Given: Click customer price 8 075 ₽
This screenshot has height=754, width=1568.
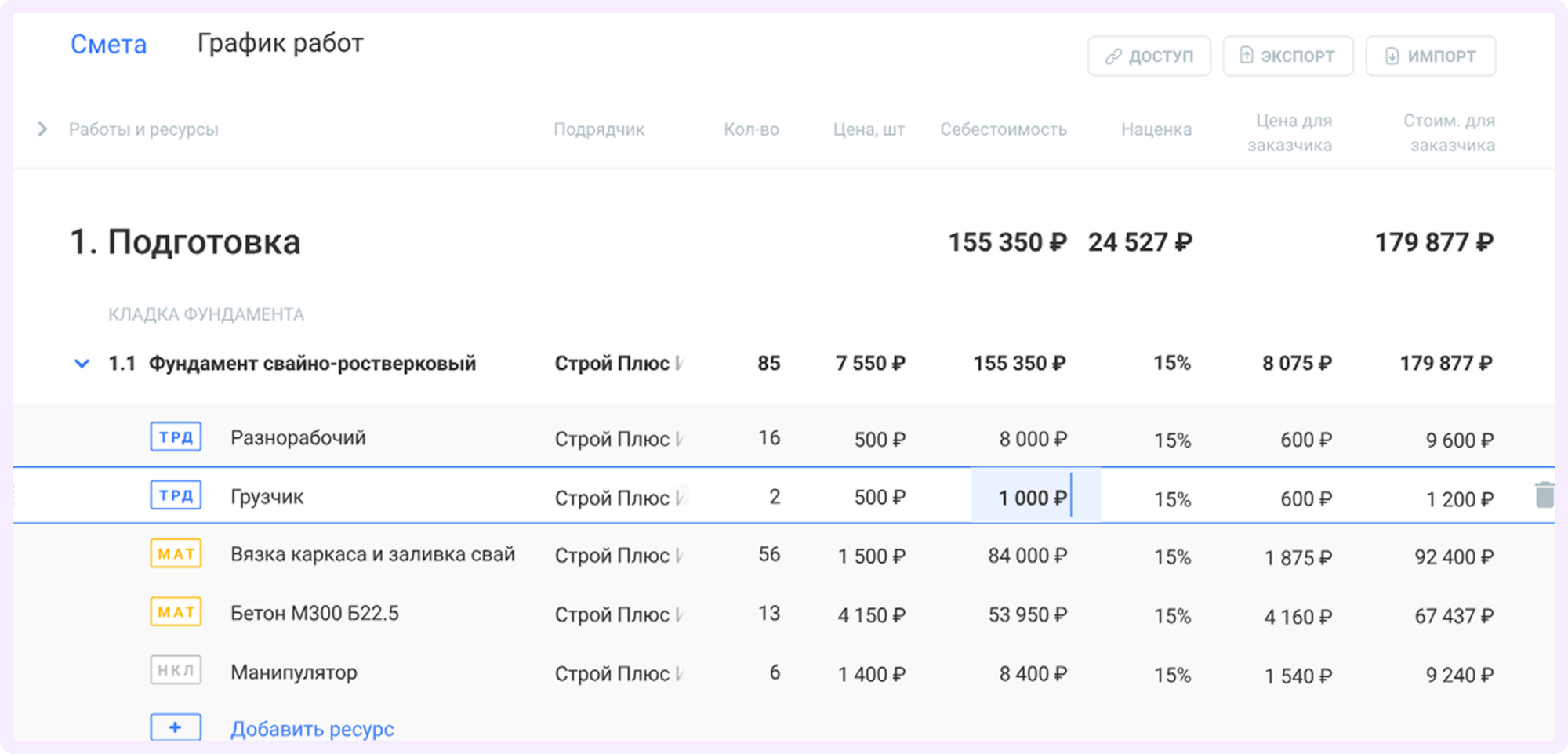Looking at the screenshot, I should (1297, 364).
